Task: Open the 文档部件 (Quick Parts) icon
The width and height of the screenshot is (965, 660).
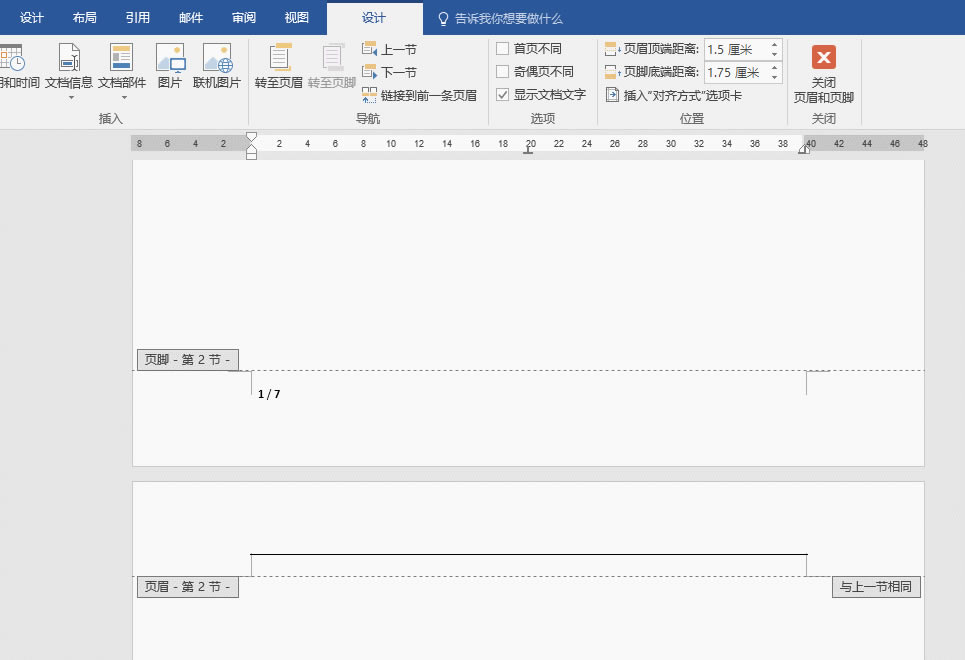Action: click(121, 57)
